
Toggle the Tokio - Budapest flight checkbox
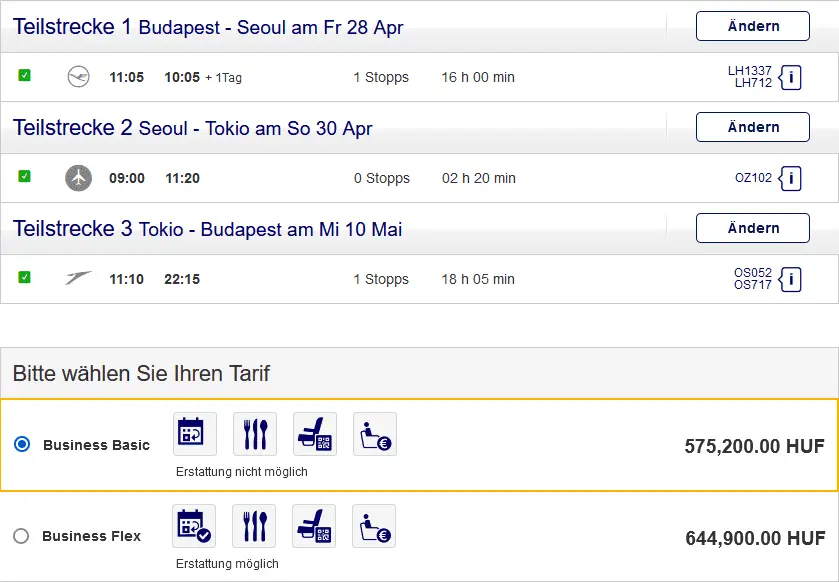click(x=25, y=278)
